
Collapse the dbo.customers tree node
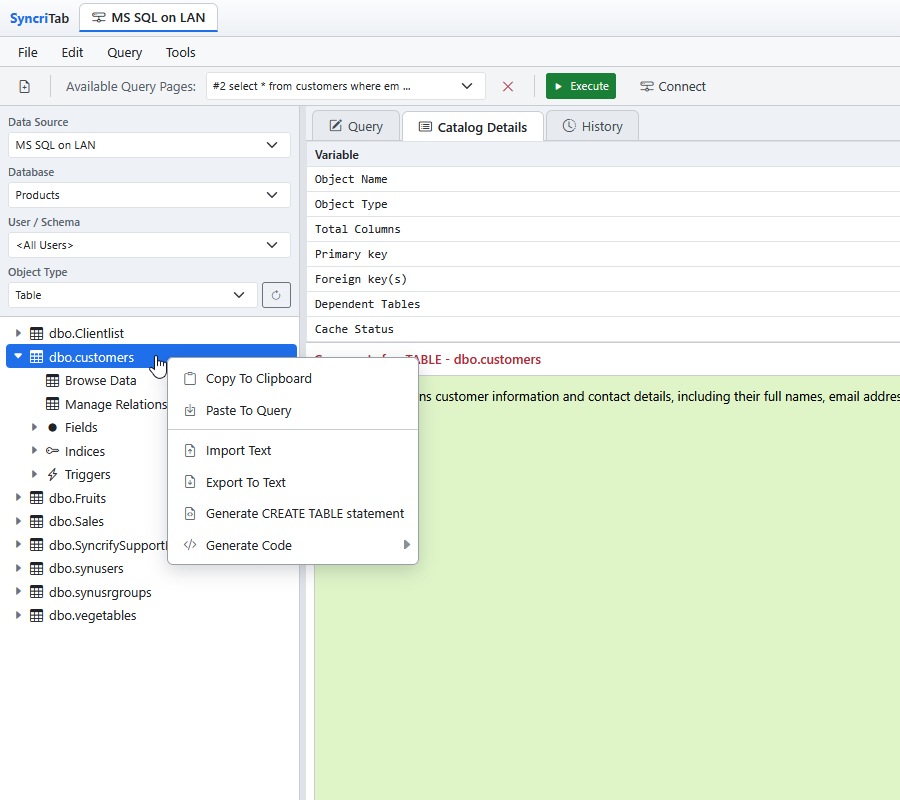click(18, 356)
